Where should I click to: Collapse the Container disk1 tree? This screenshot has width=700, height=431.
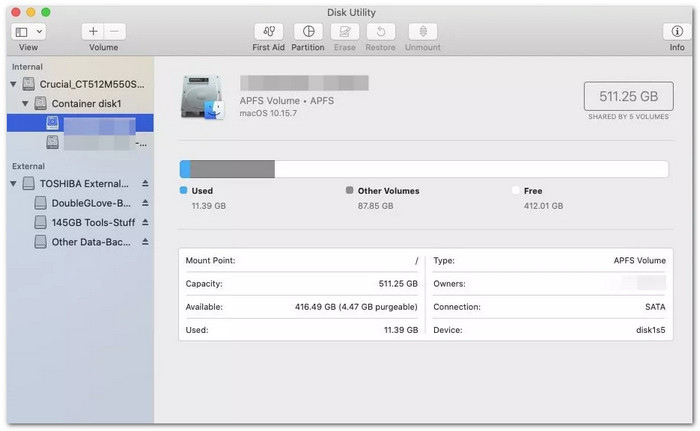click(x=25, y=104)
